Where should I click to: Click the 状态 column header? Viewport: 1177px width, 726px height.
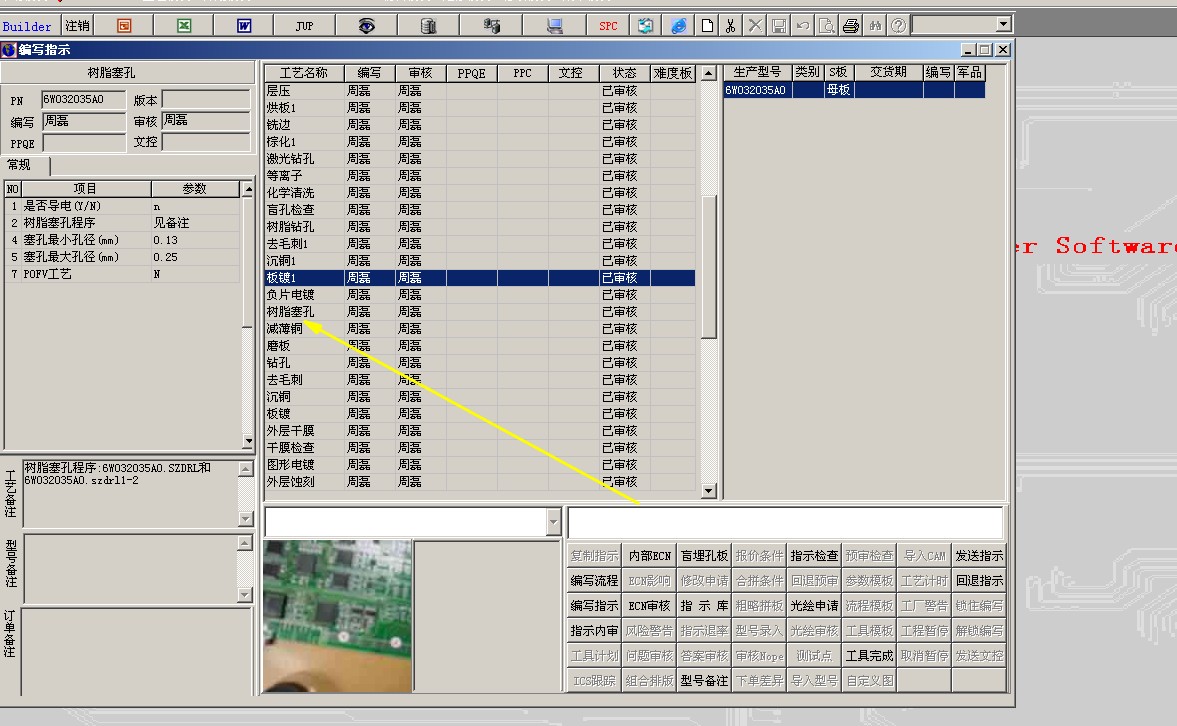pos(625,73)
